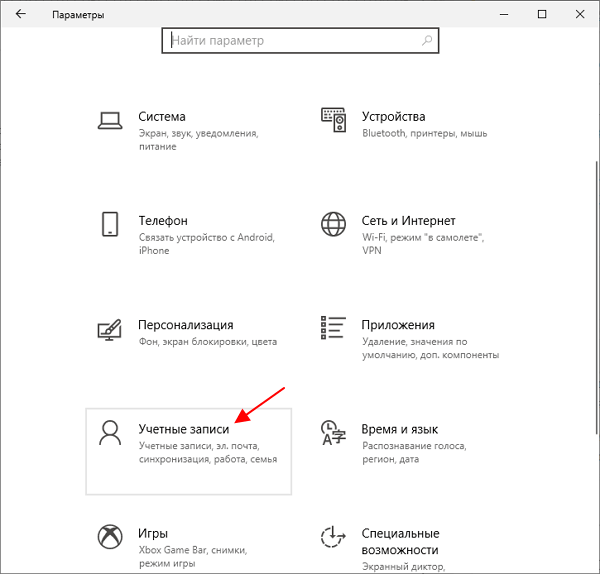
Task: Open Специальные возможности category
Action: pyautogui.click(x=400, y=541)
